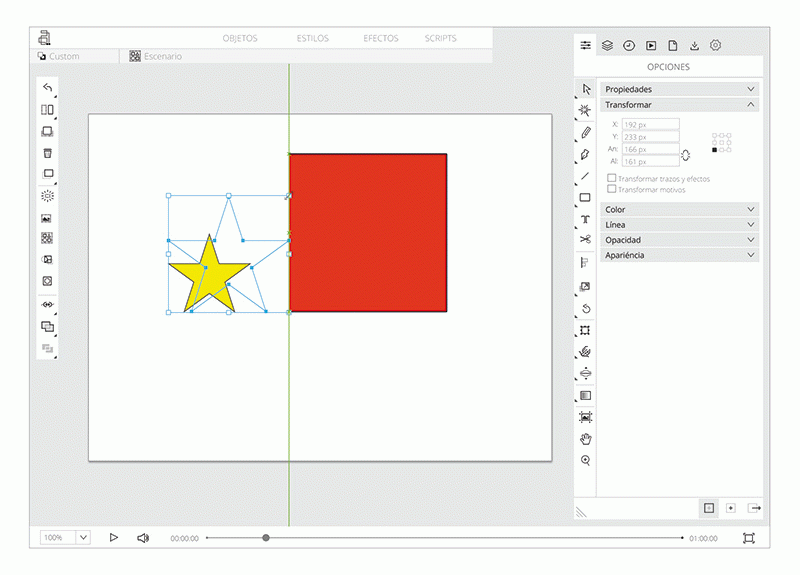
Task: Click the trash delete icon
Action: point(47,152)
